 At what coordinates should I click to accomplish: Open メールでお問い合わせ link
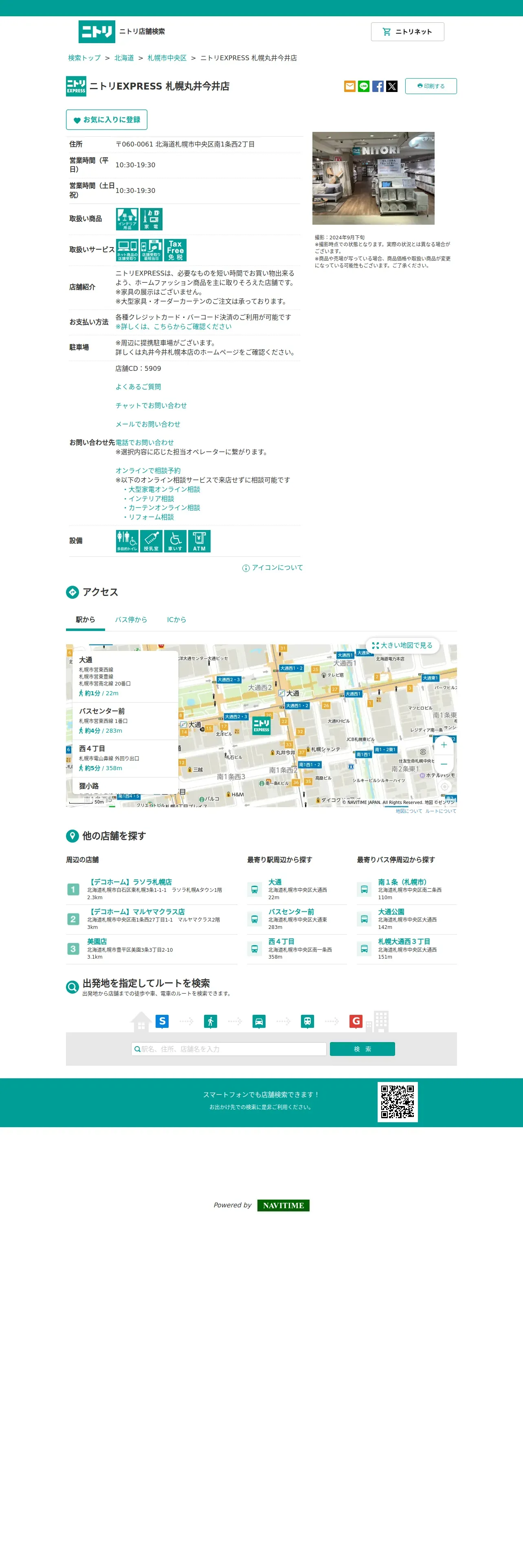tap(148, 424)
